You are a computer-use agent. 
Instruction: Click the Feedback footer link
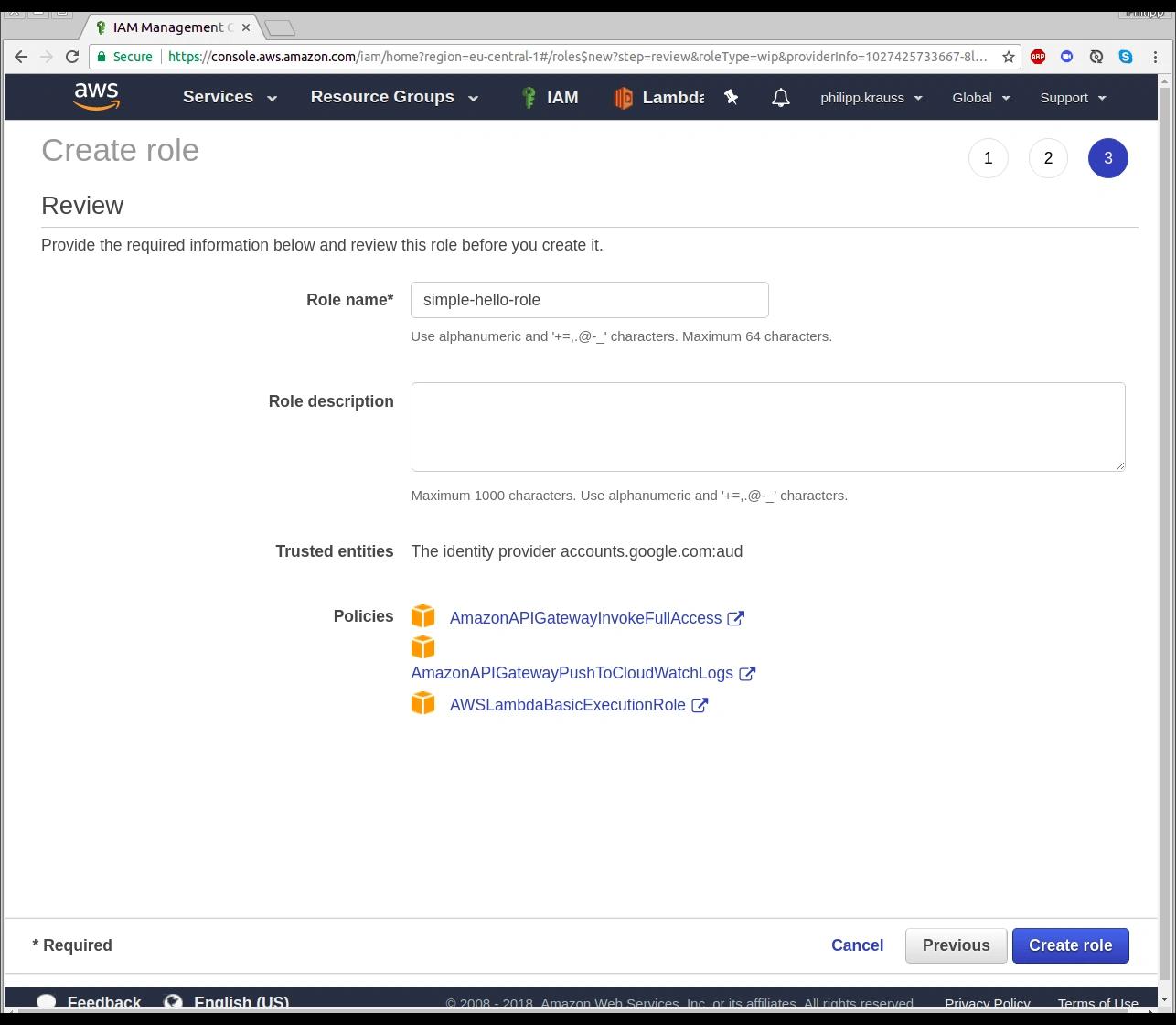[x=103, y=1001]
